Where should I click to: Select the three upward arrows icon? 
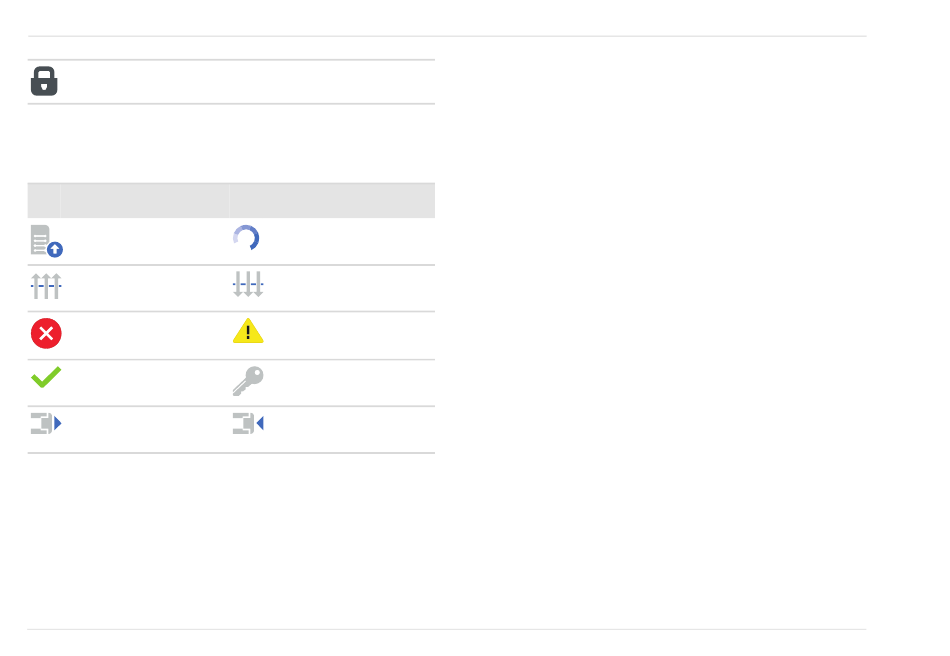coord(46,286)
